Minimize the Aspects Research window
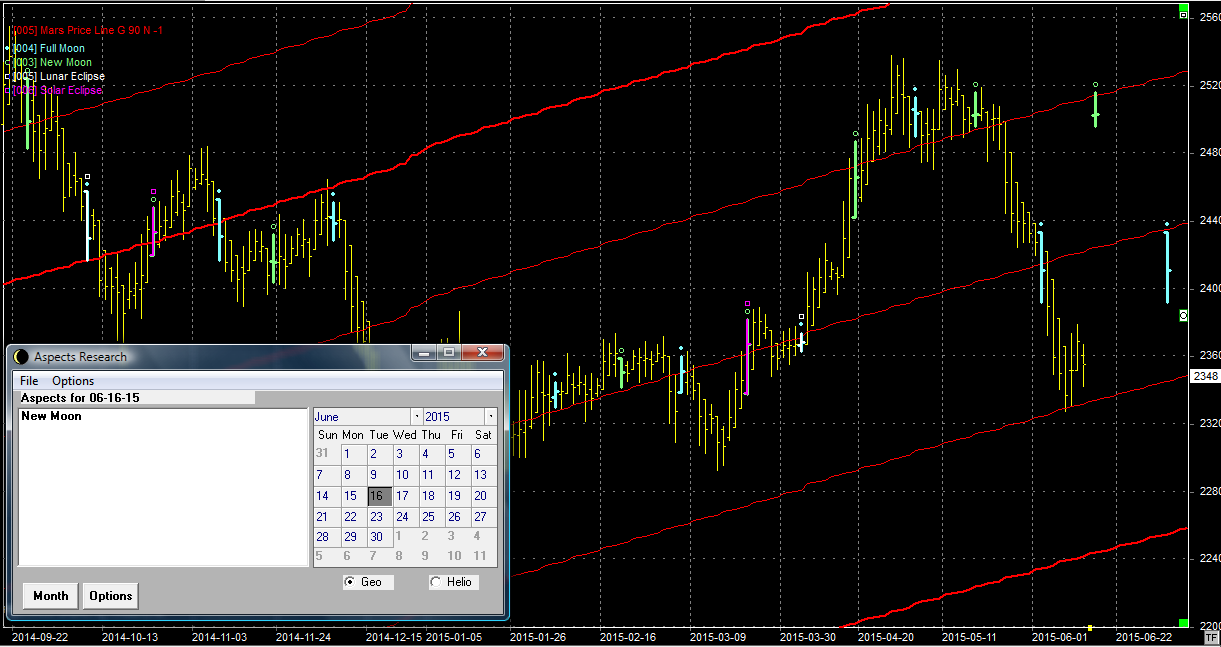The image size is (1221, 647). coord(424,352)
